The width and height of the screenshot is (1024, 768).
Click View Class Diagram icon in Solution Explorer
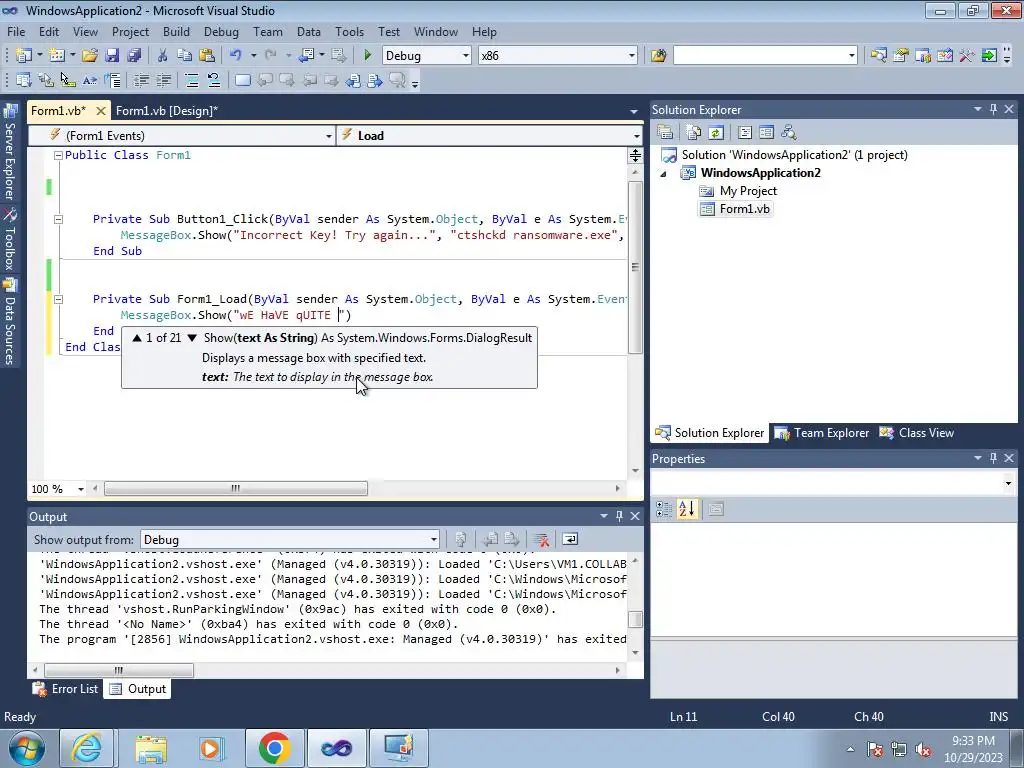point(789,133)
